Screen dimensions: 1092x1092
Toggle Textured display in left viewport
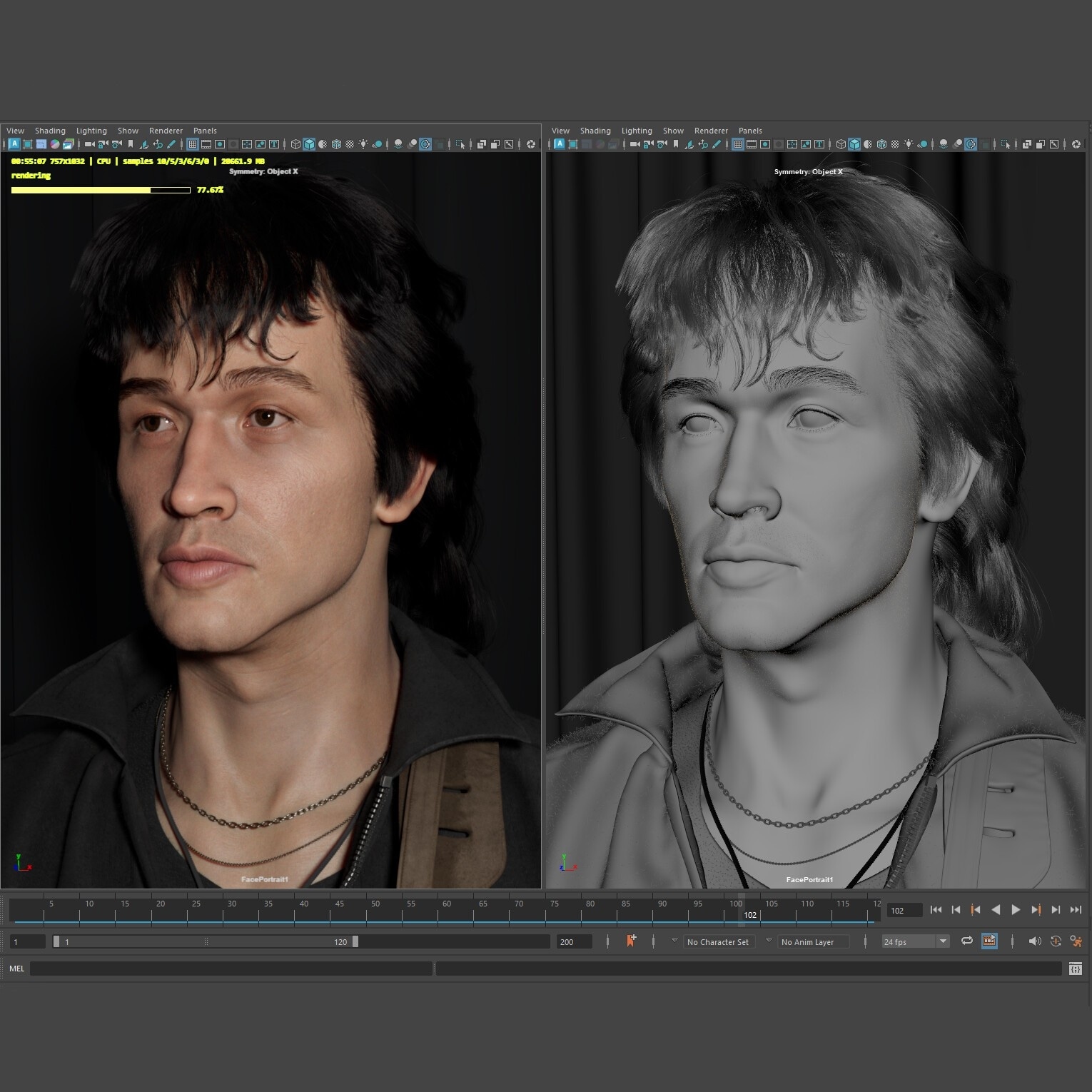(x=350, y=144)
